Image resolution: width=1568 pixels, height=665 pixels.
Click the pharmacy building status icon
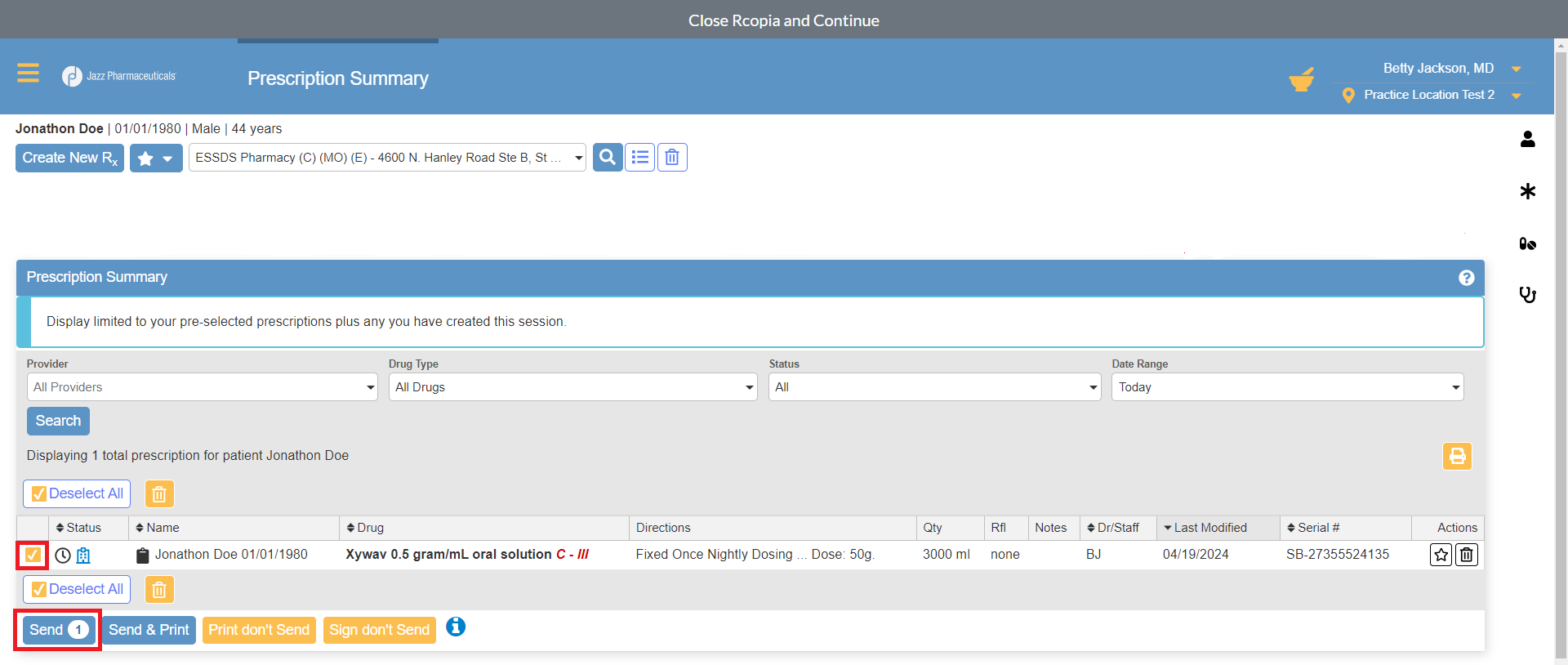click(83, 556)
